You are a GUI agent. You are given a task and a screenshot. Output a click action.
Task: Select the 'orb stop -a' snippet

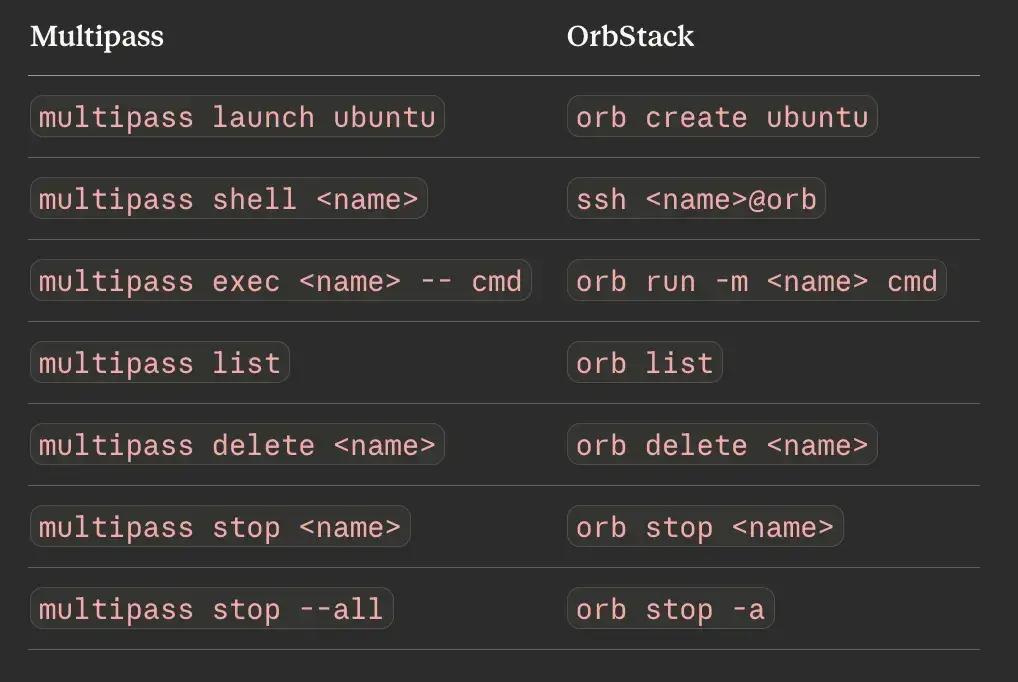coord(671,608)
